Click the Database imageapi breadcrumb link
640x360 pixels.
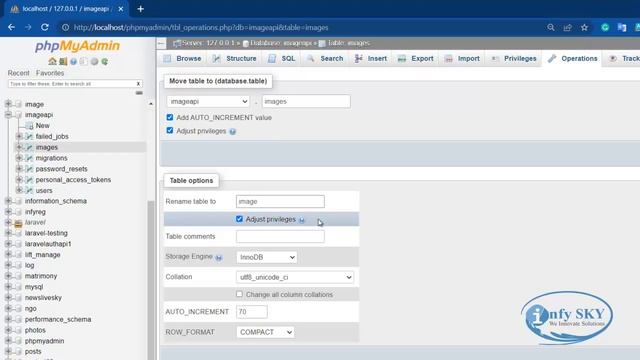(x=280, y=43)
